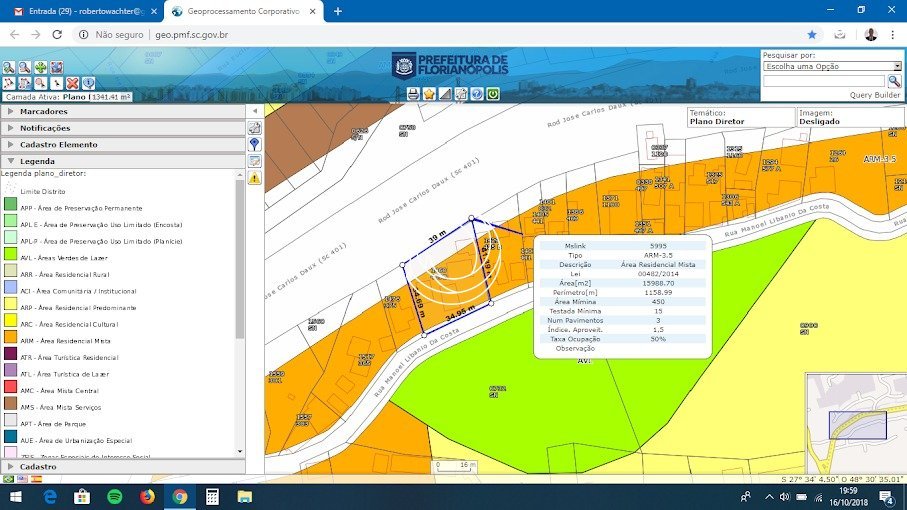Screen dimensions: 907x510
Task: Click the pink magnifier search tool
Action: (40, 83)
